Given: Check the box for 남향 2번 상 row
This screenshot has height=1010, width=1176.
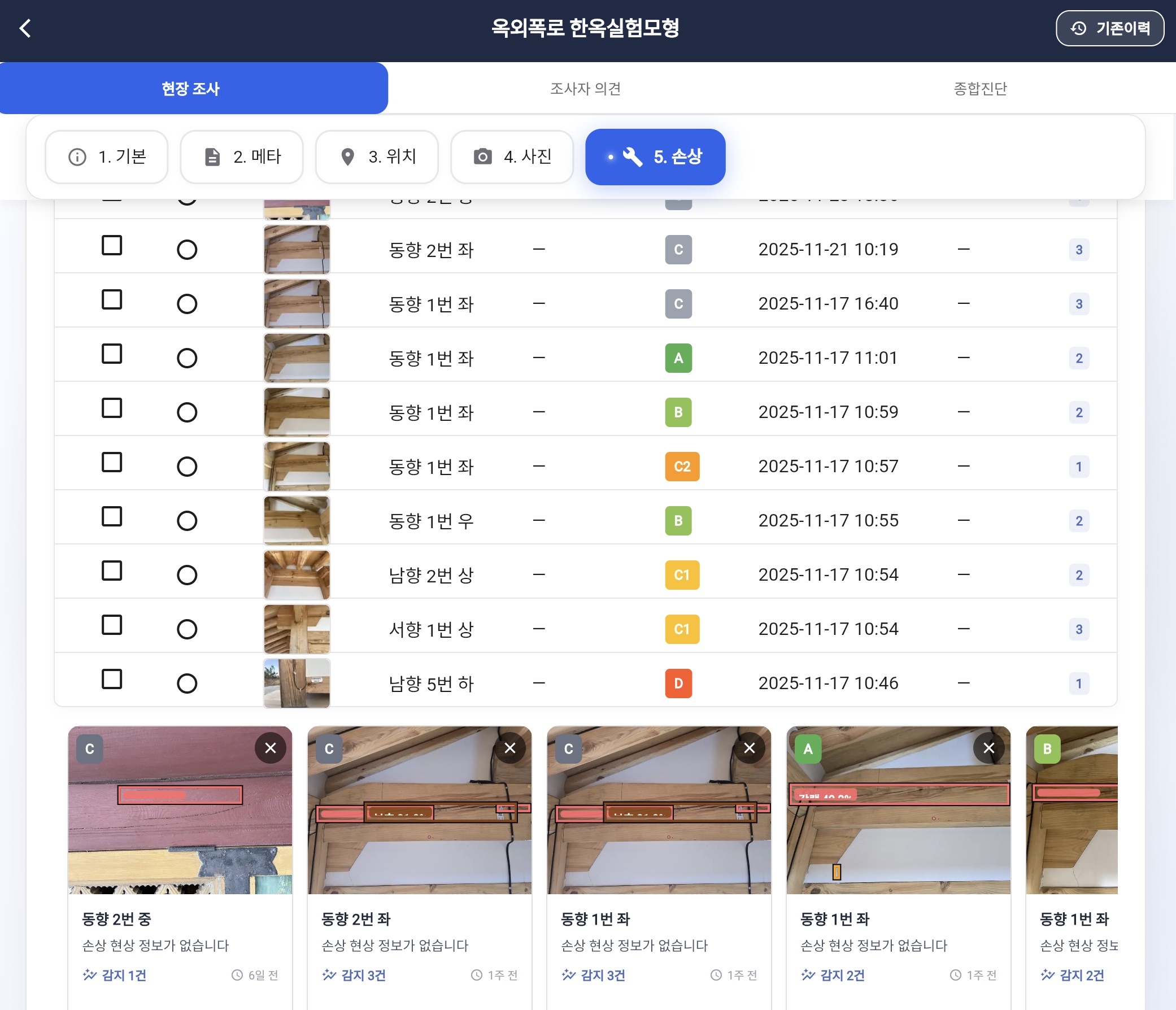Looking at the screenshot, I should 112,571.
